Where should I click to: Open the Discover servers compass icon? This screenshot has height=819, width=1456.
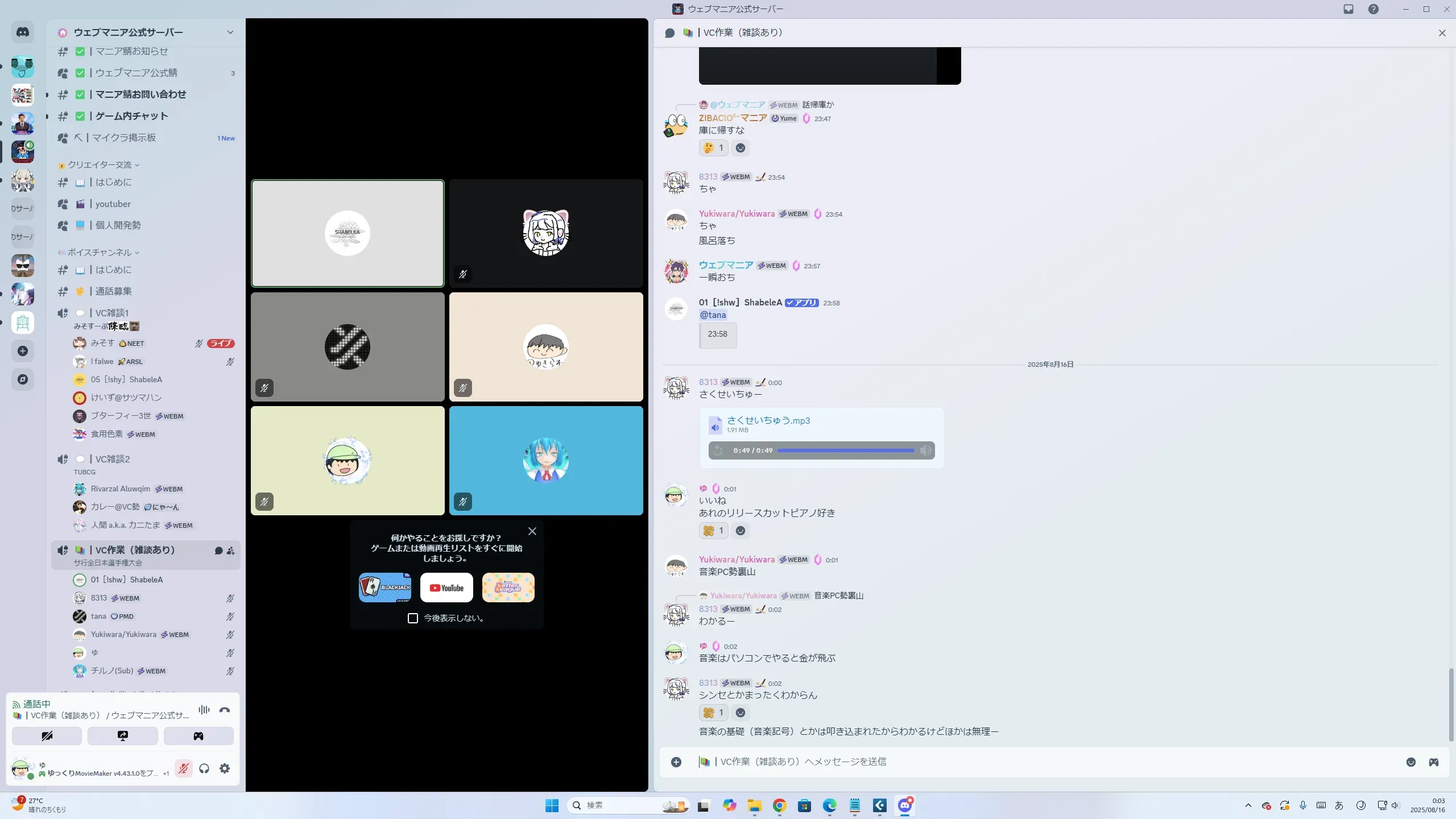(23, 379)
